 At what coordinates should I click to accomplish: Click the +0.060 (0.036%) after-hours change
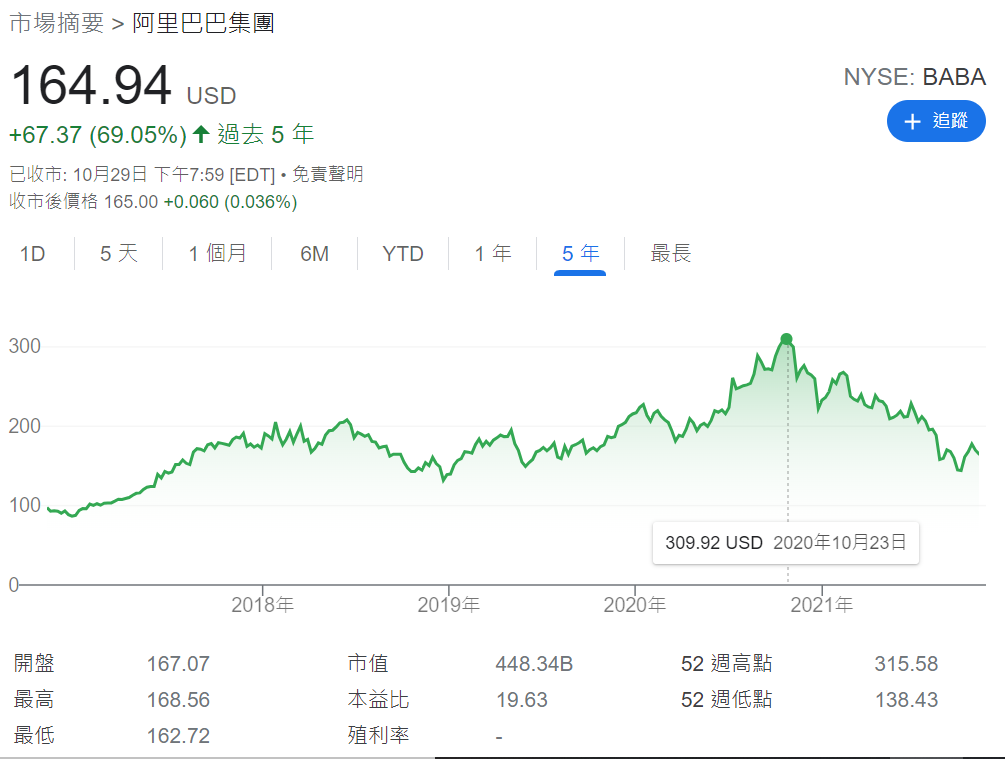[x=230, y=202]
